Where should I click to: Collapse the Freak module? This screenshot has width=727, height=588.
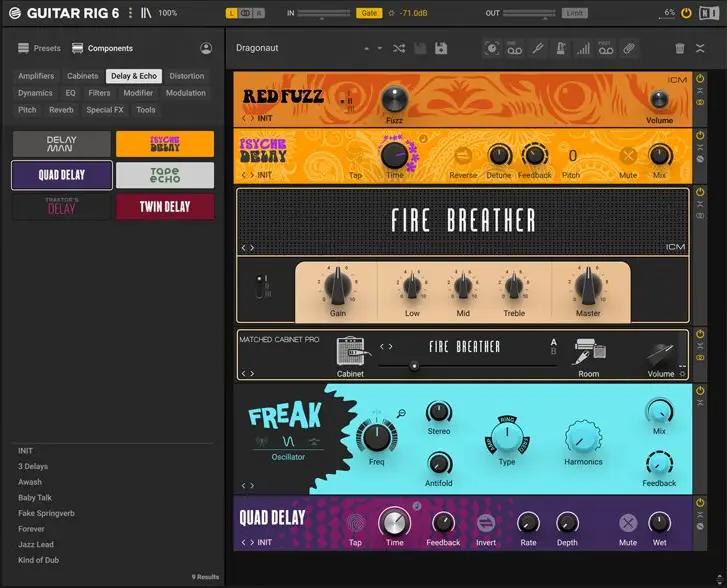tap(700, 403)
